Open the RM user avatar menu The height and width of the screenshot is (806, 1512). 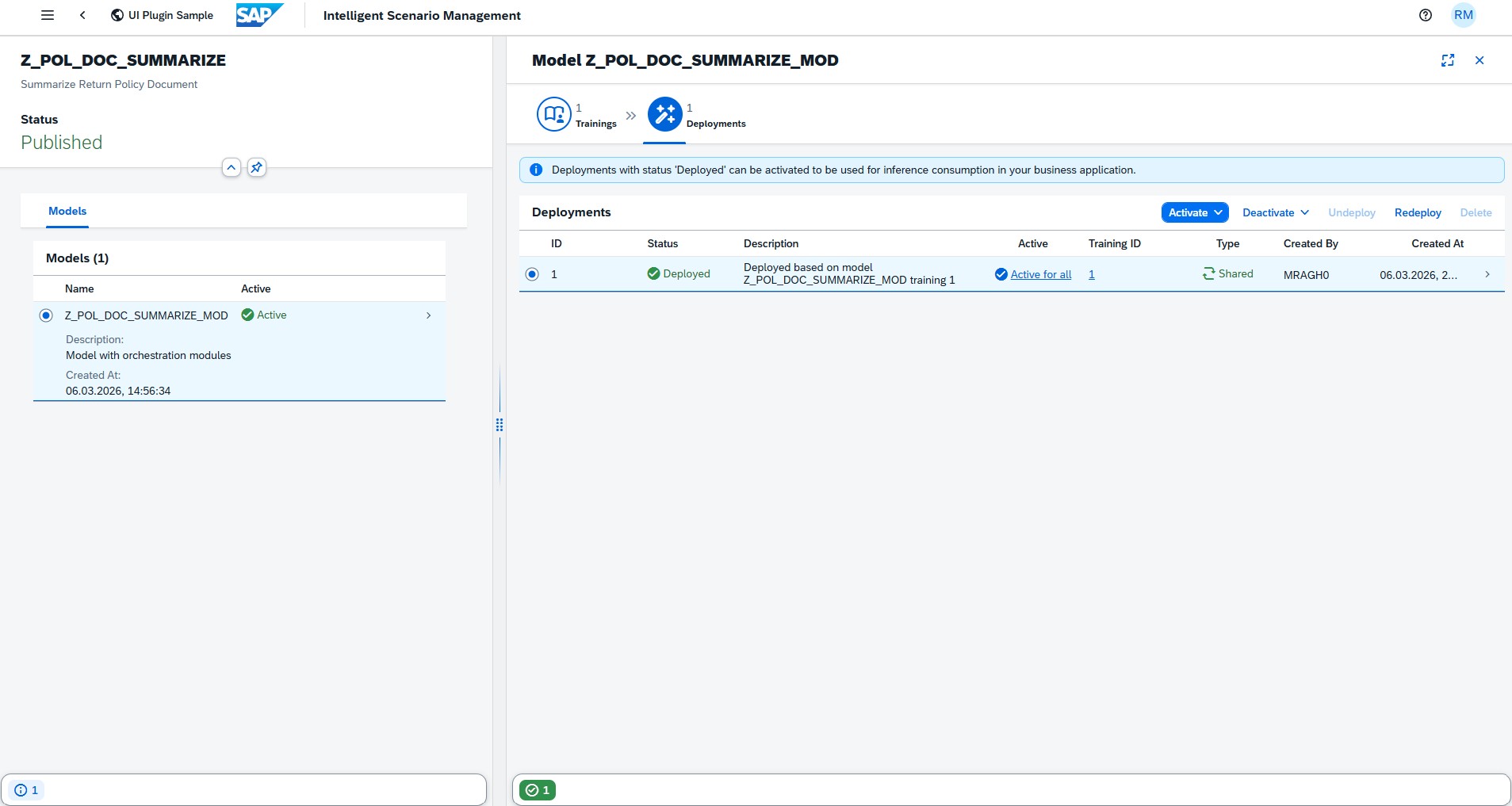(x=1464, y=15)
